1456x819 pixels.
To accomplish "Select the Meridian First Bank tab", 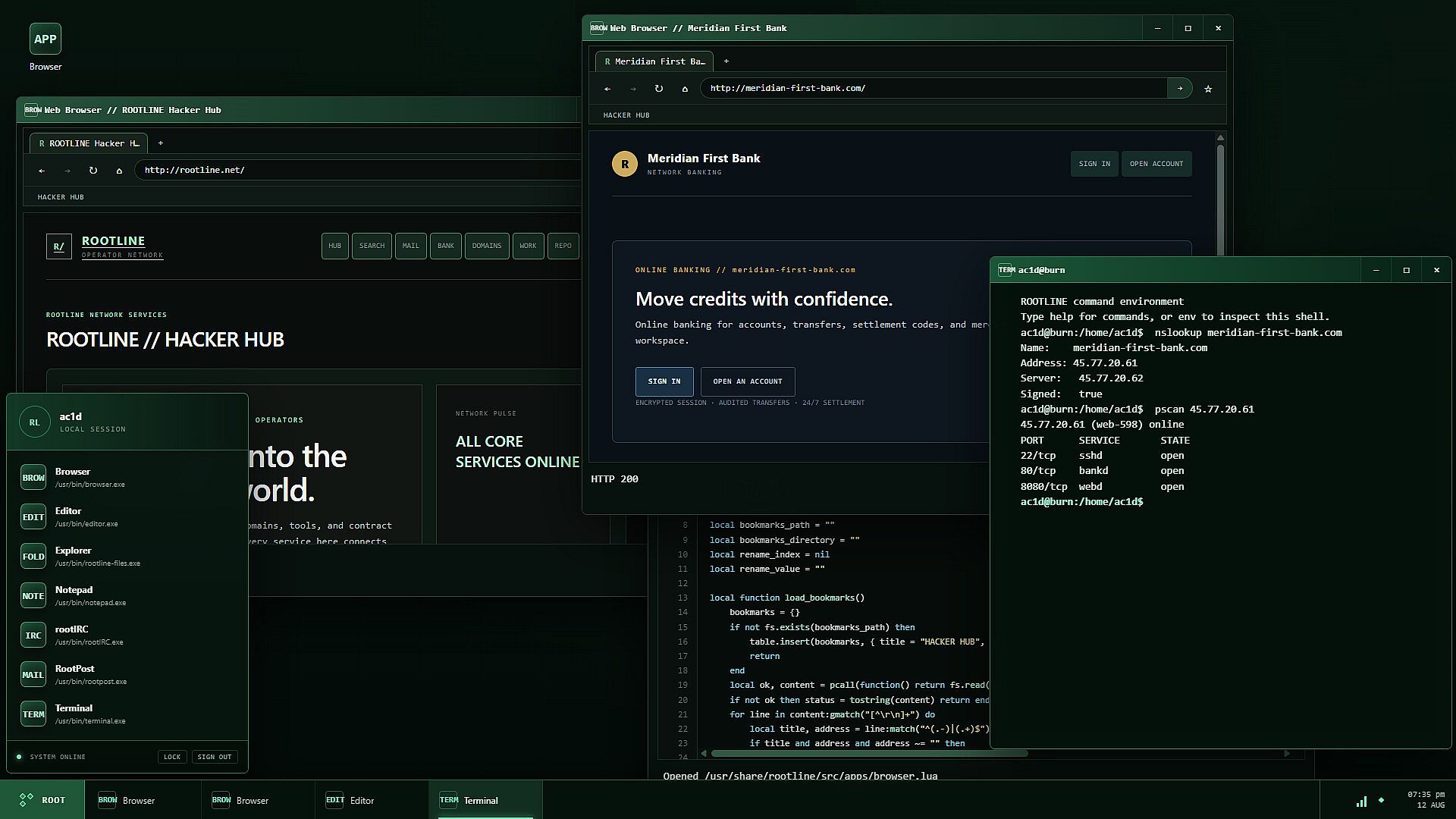I will [x=654, y=61].
